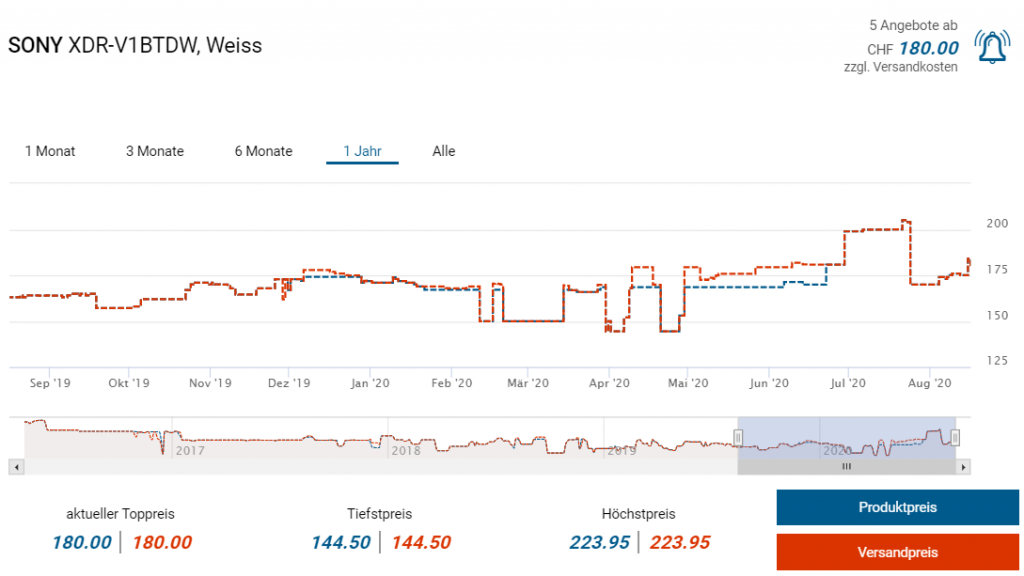Click the 2018 area in the navigator
The height and width of the screenshot is (576, 1024).
click(x=406, y=450)
